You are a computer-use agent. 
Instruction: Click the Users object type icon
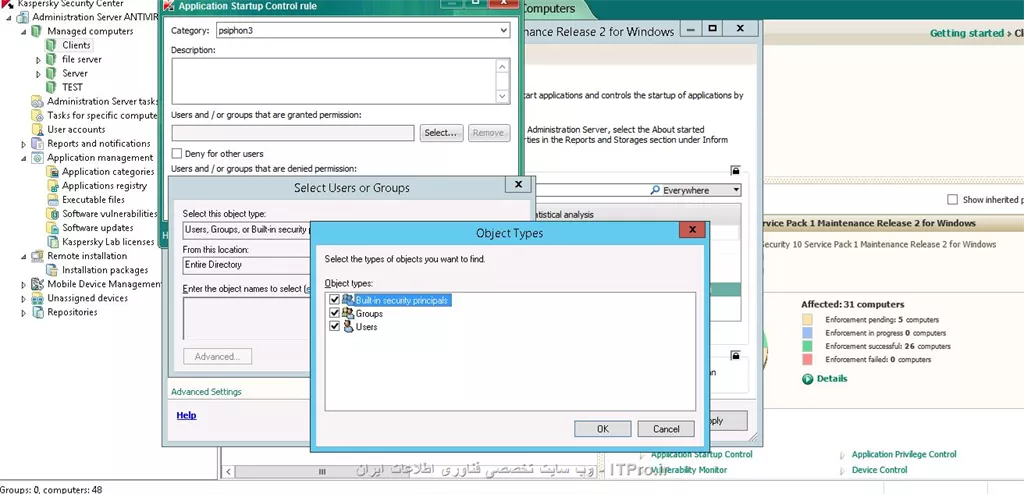348,326
